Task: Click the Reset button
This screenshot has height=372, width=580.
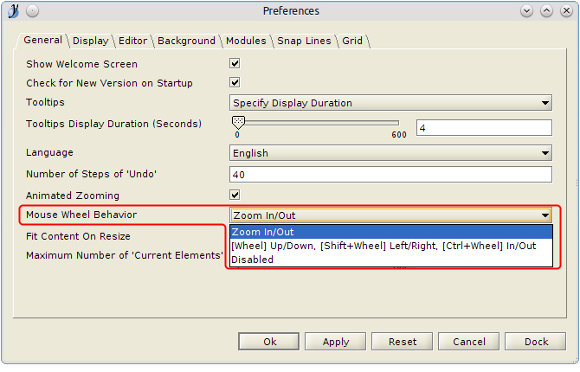Action: [x=402, y=341]
